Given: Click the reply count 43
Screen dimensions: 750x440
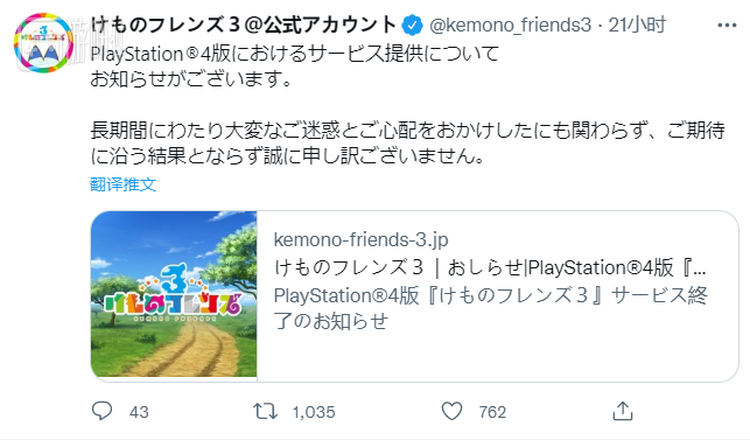Looking at the screenshot, I should (139, 411).
